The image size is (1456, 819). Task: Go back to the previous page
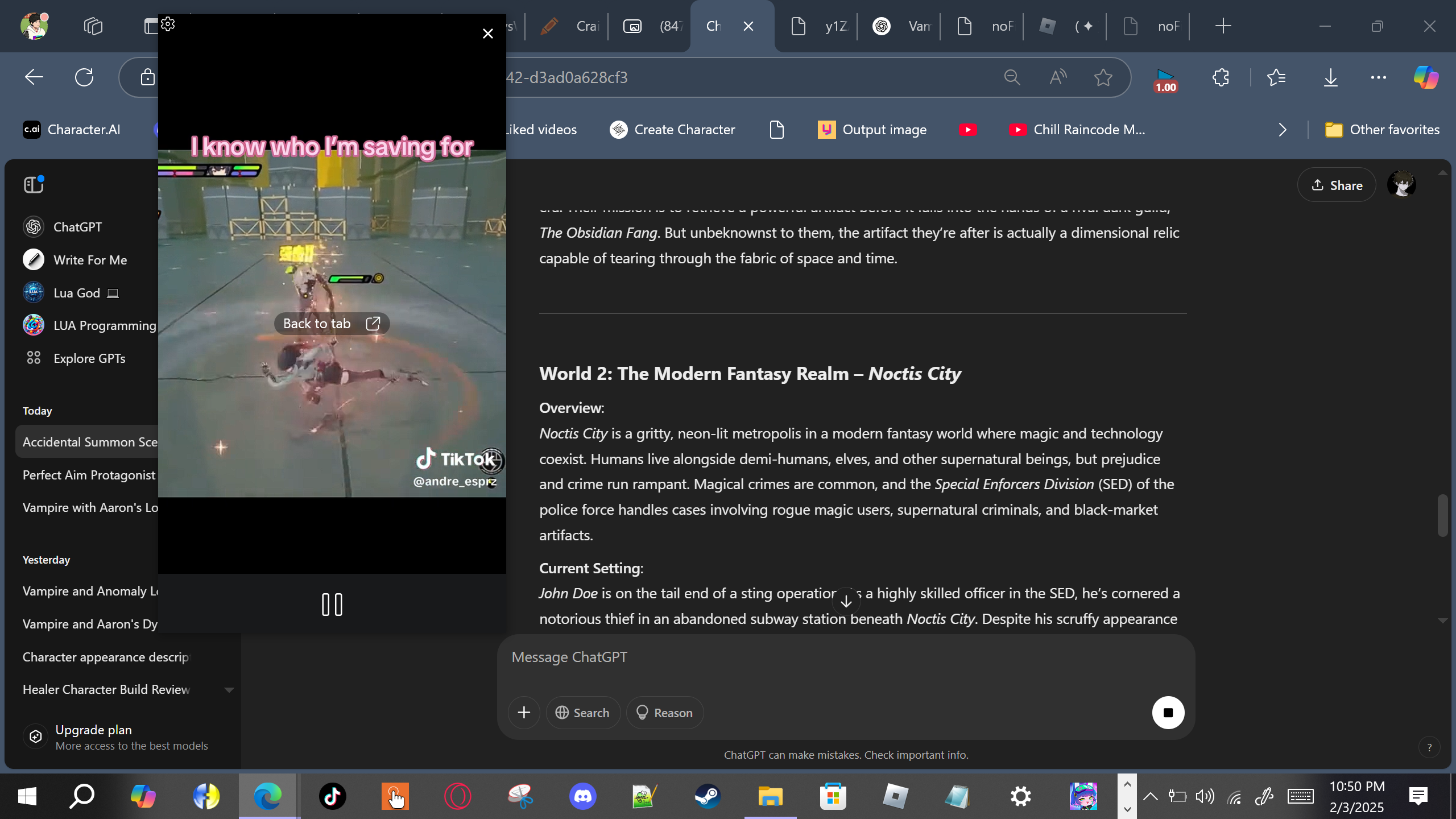click(x=34, y=77)
